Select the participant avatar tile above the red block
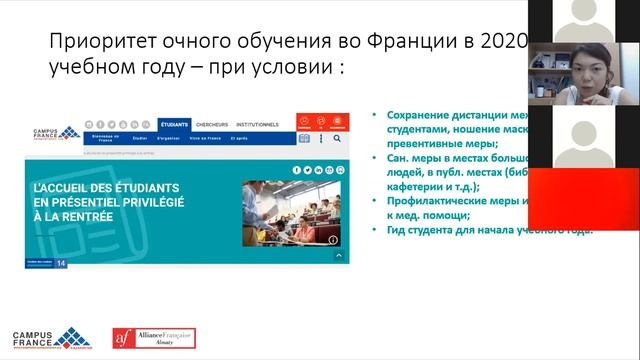 [584, 137]
